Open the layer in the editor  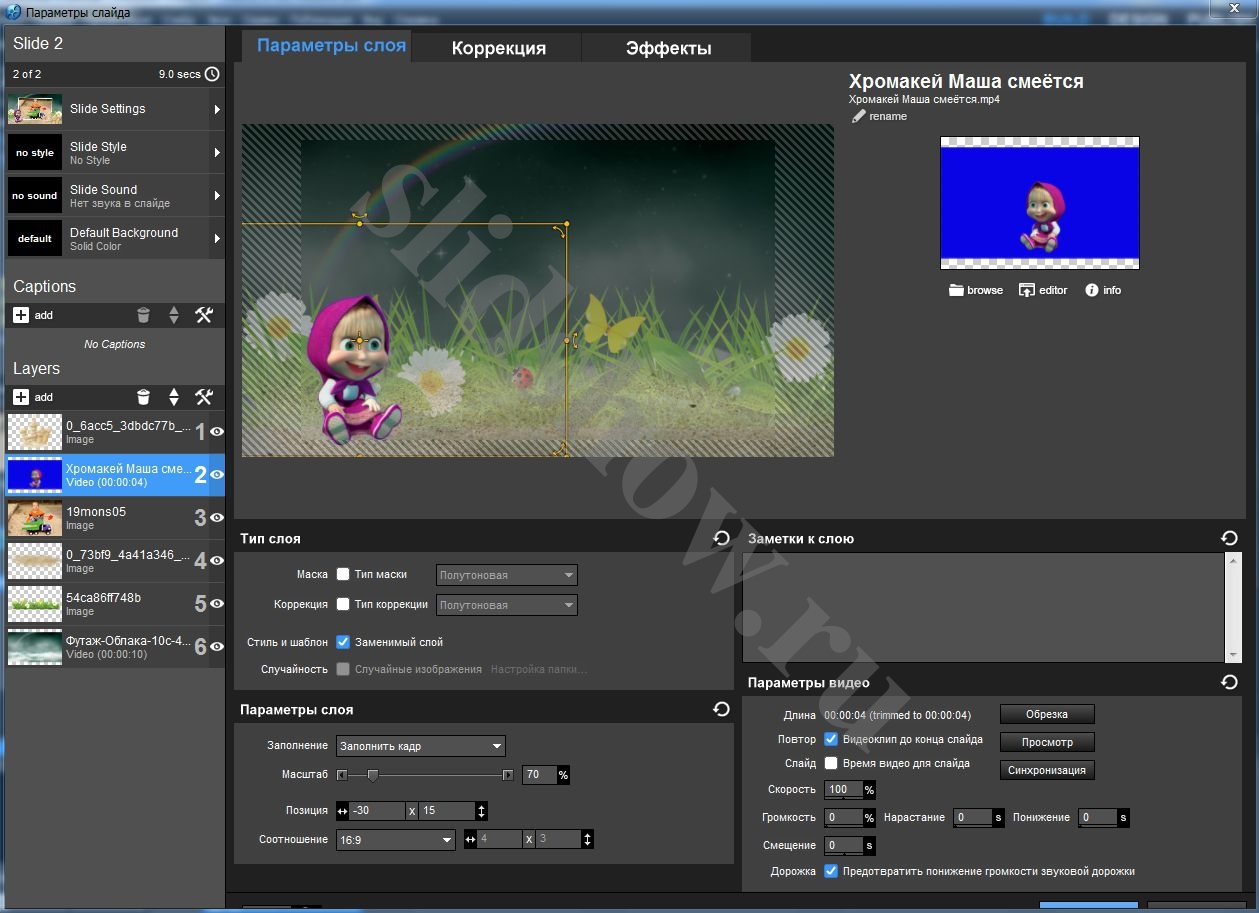(x=1026, y=290)
